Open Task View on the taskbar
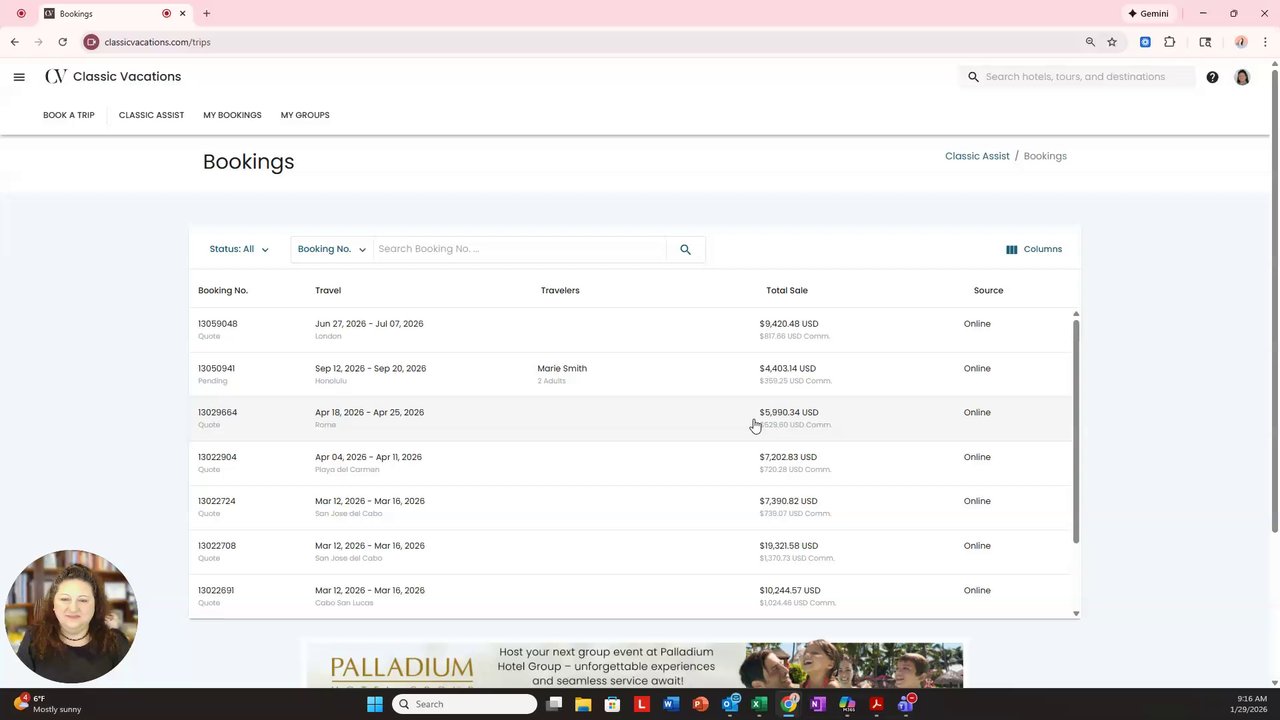 click(554, 704)
